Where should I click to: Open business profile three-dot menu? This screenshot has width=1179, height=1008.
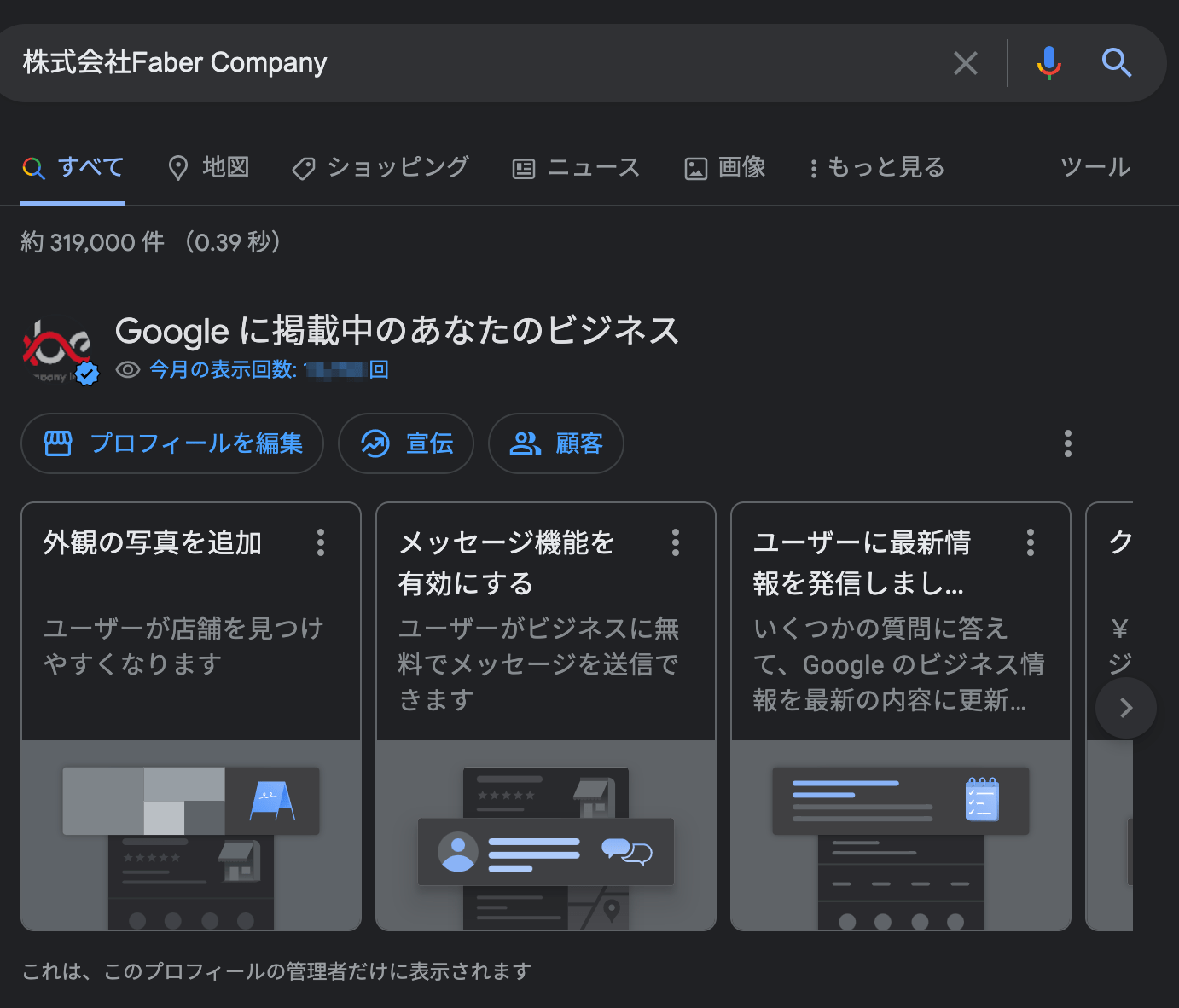[x=1068, y=443]
